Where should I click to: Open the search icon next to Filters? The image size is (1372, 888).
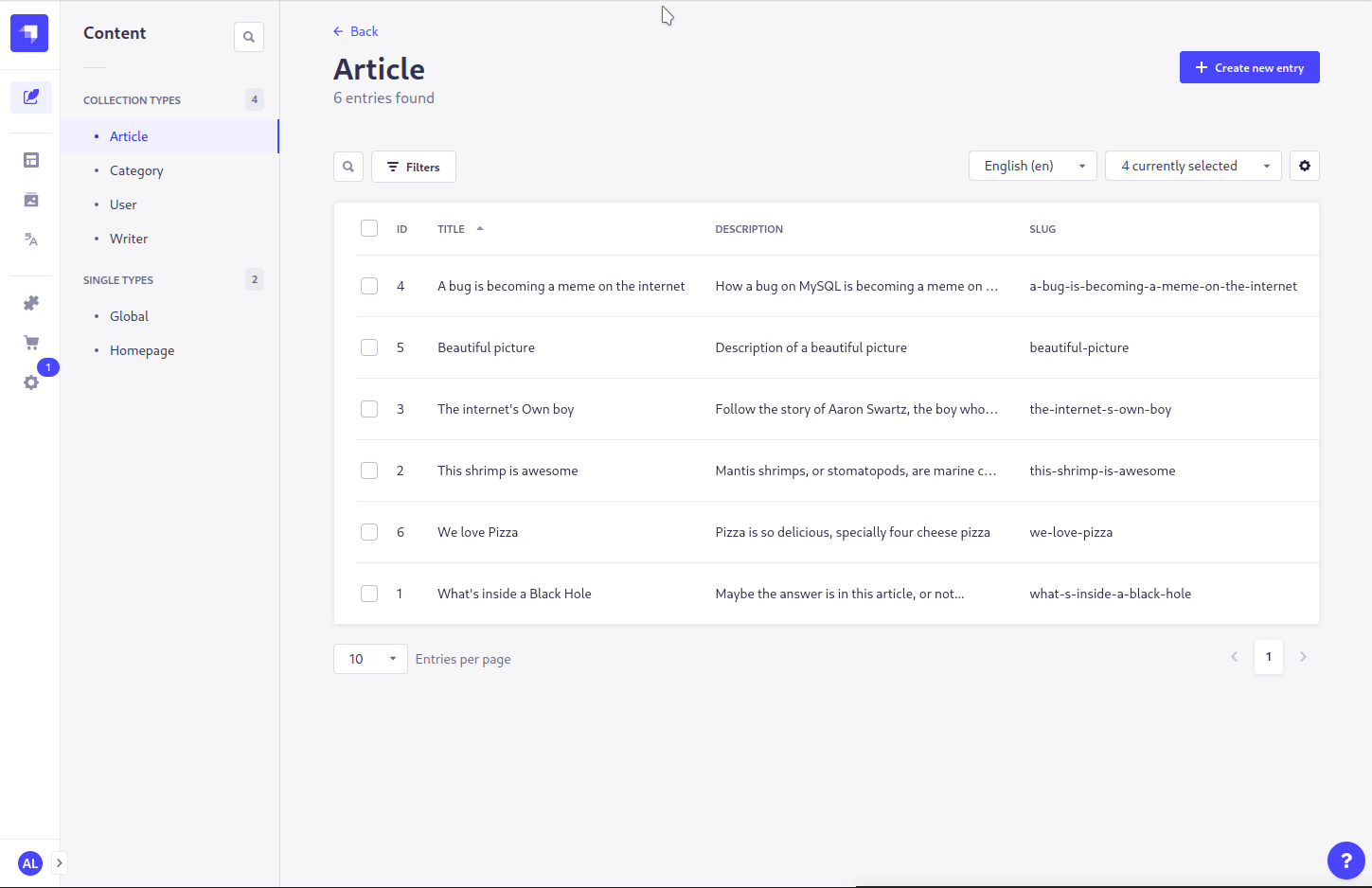coord(347,166)
